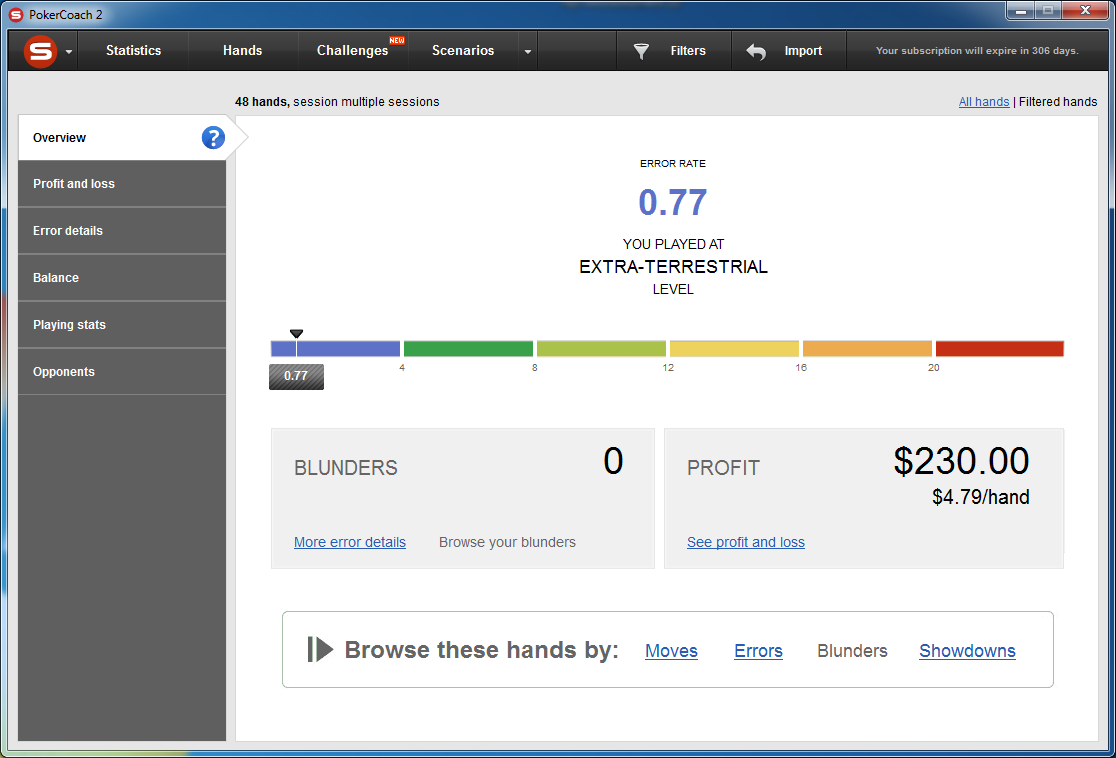
Task: Click the 48 hands session summary text
Action: [x=337, y=102]
